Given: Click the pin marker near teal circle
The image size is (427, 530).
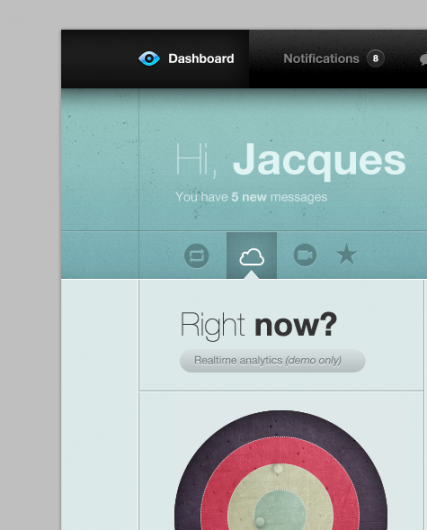Looking at the screenshot, I should (259, 521).
